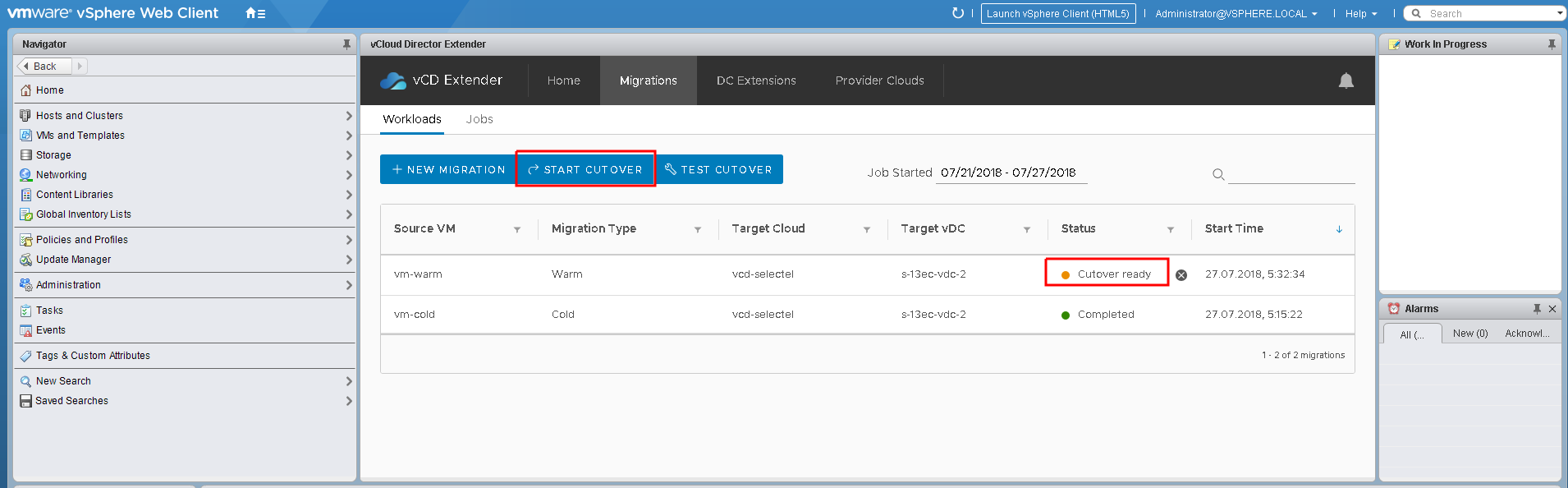
Task: Open the Provider Clouds tab
Action: point(880,81)
